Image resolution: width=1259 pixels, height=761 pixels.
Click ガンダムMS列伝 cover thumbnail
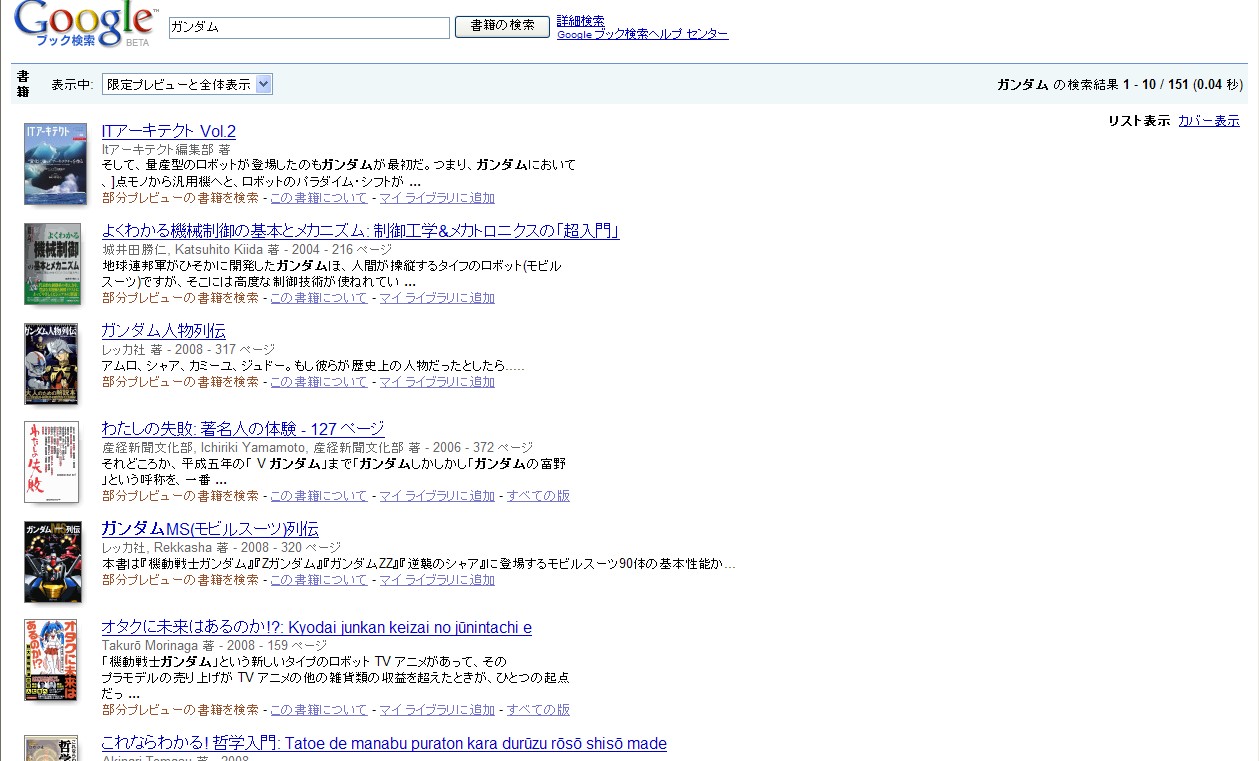point(52,561)
